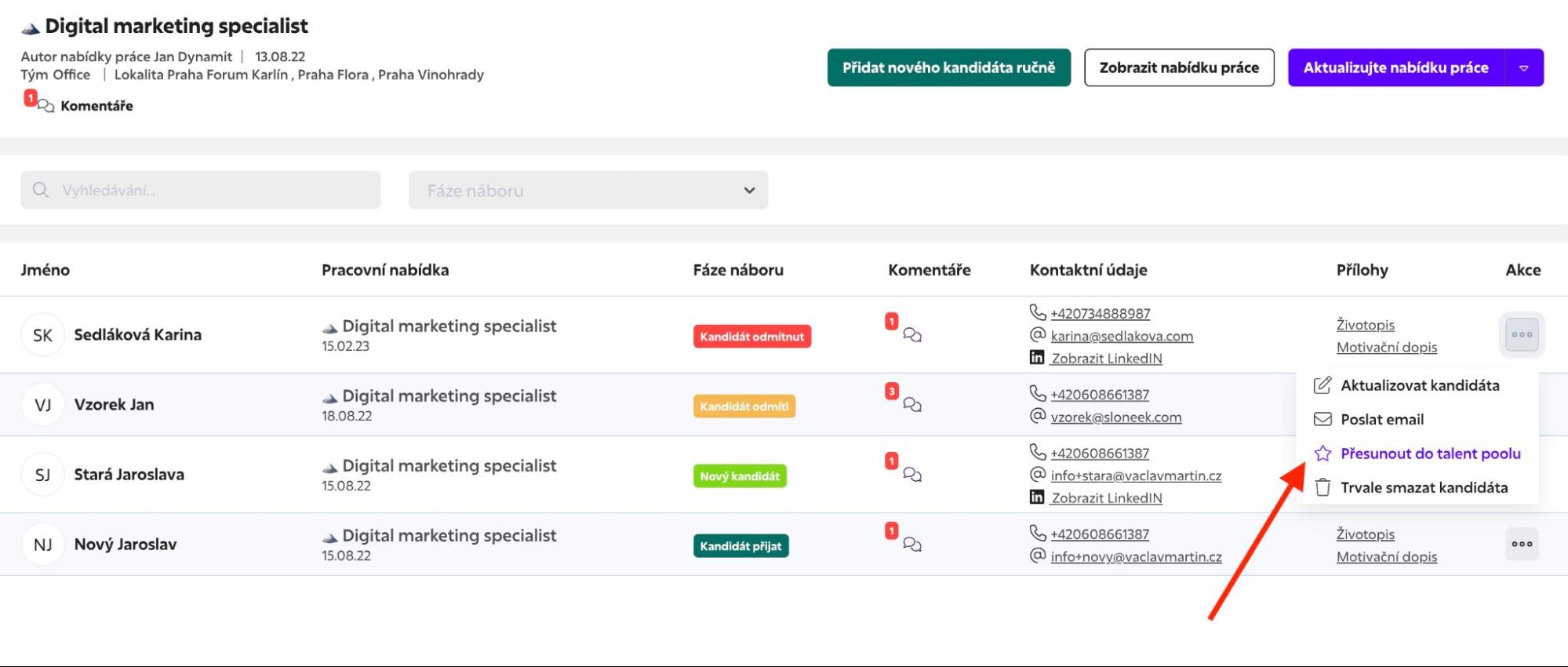Screen dimensions: 1568x667
Task: Open comments icon for Nový Jaroslav
Action: pos(911,545)
